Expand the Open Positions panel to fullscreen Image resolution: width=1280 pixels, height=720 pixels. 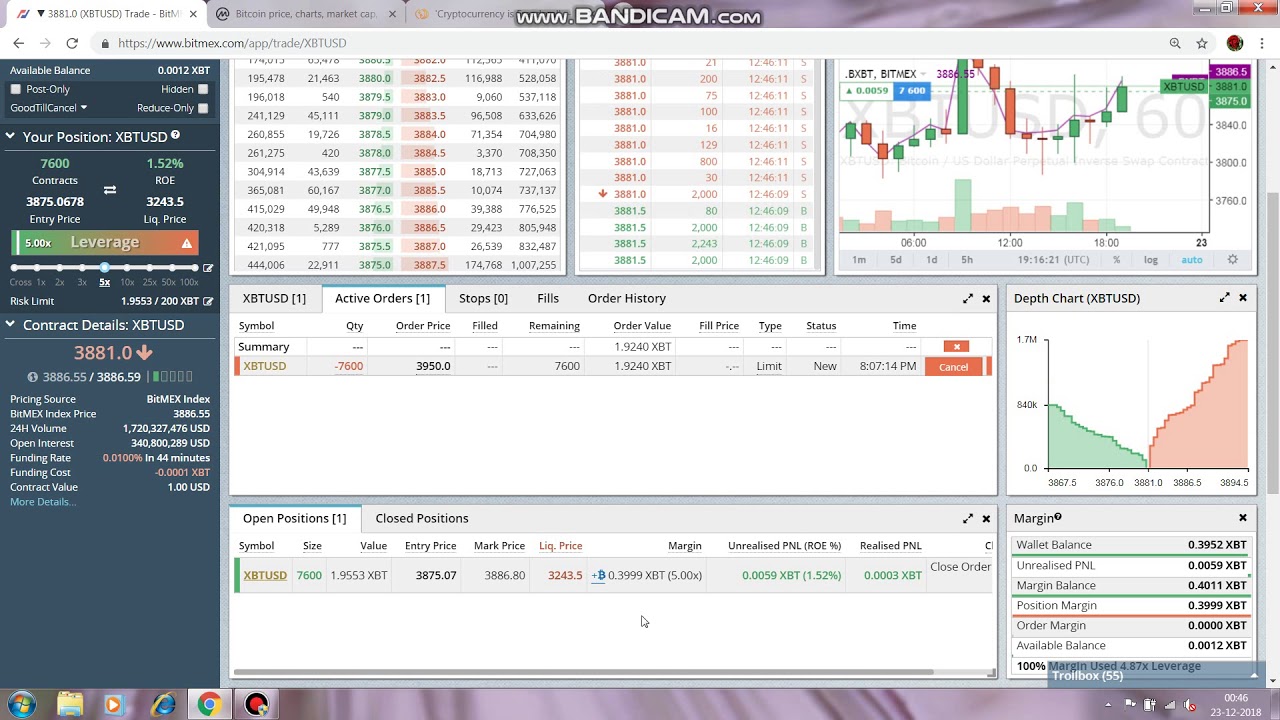coord(968,519)
